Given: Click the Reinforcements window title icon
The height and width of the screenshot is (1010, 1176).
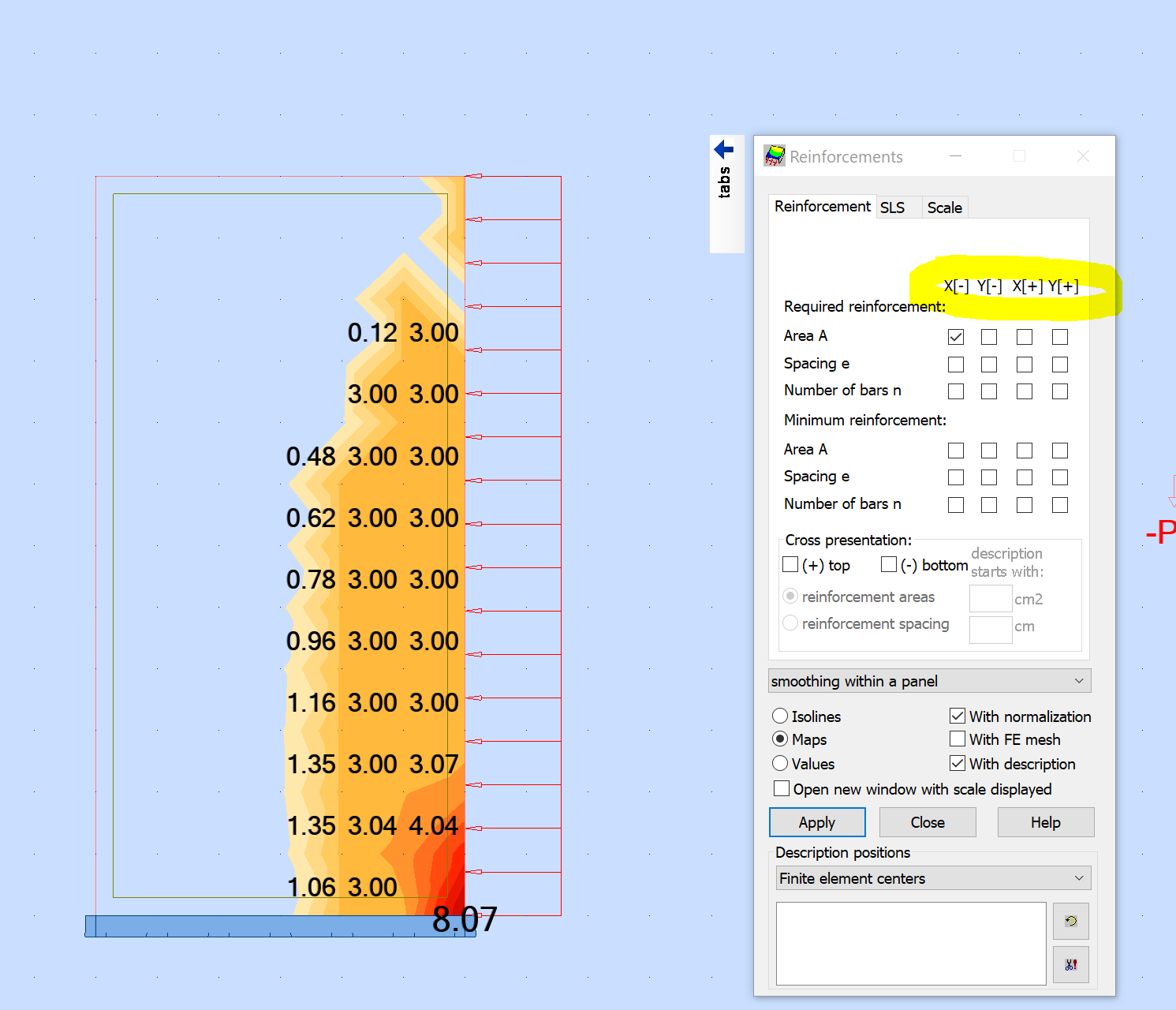Looking at the screenshot, I should click(775, 156).
